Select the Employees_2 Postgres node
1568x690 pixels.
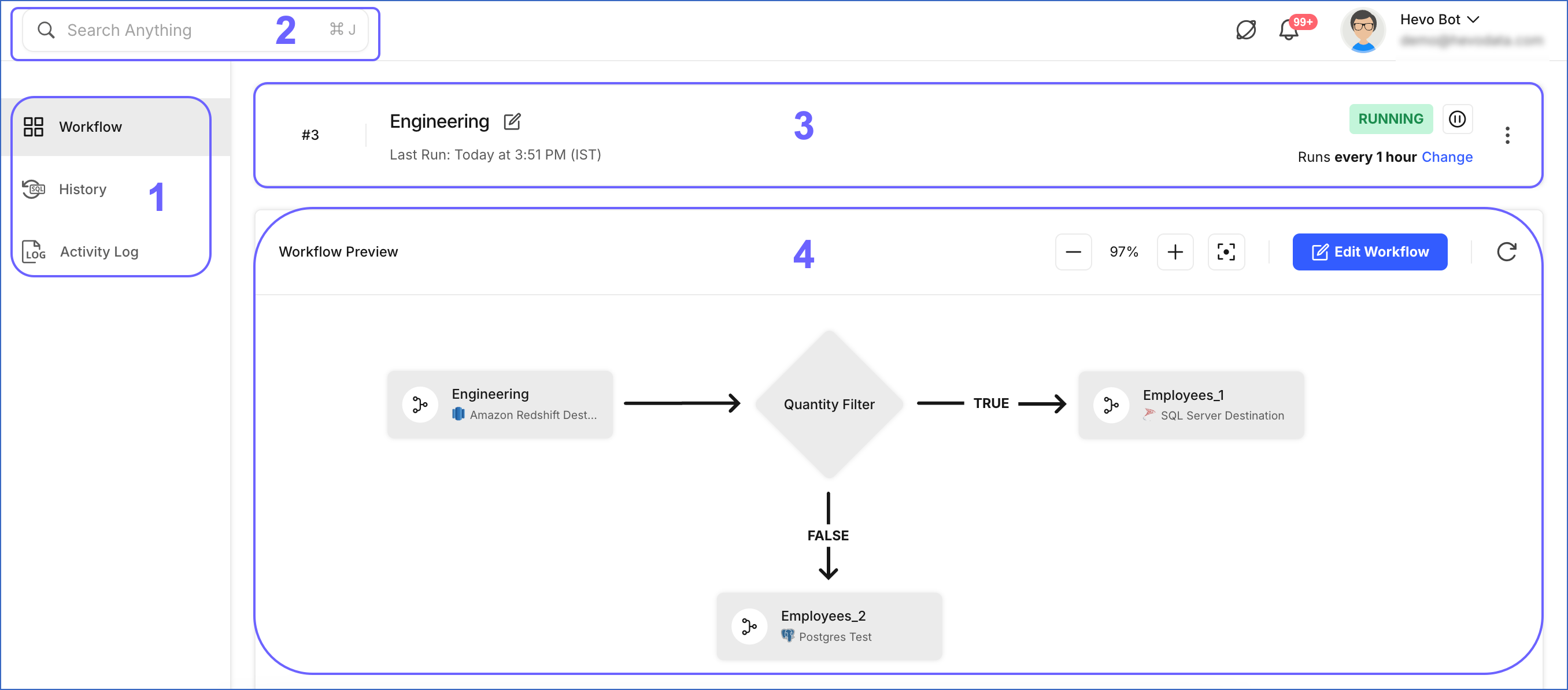829,625
